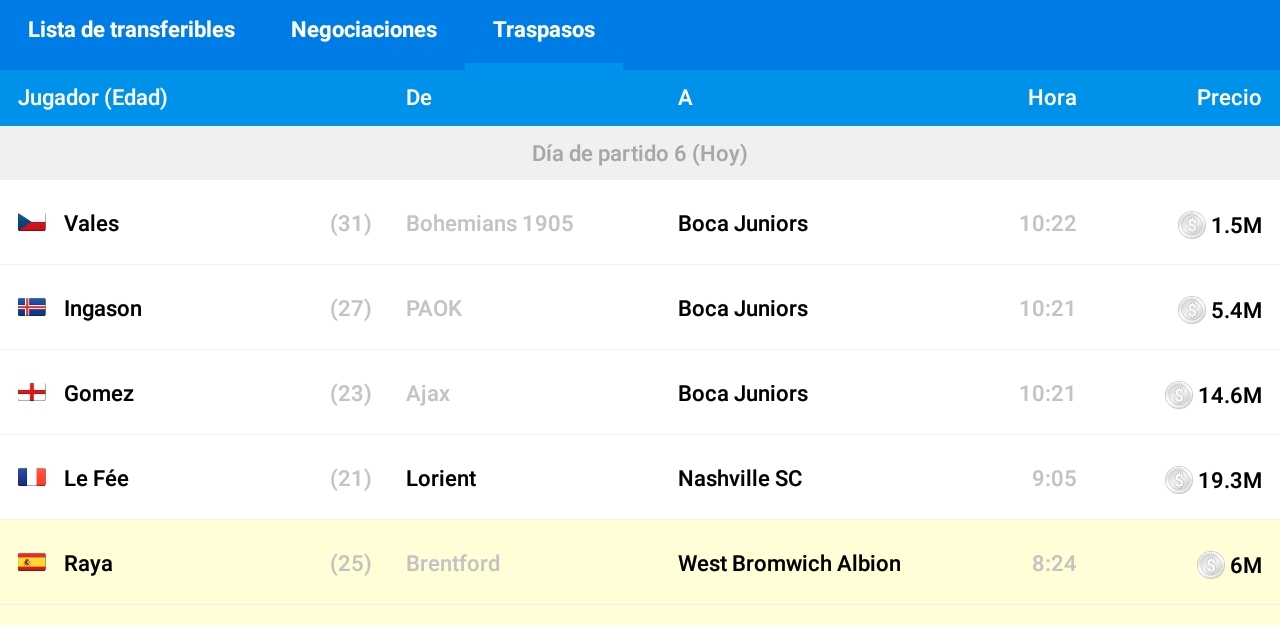Select the Traspasos tab
The image size is (1280, 625).
tap(544, 30)
